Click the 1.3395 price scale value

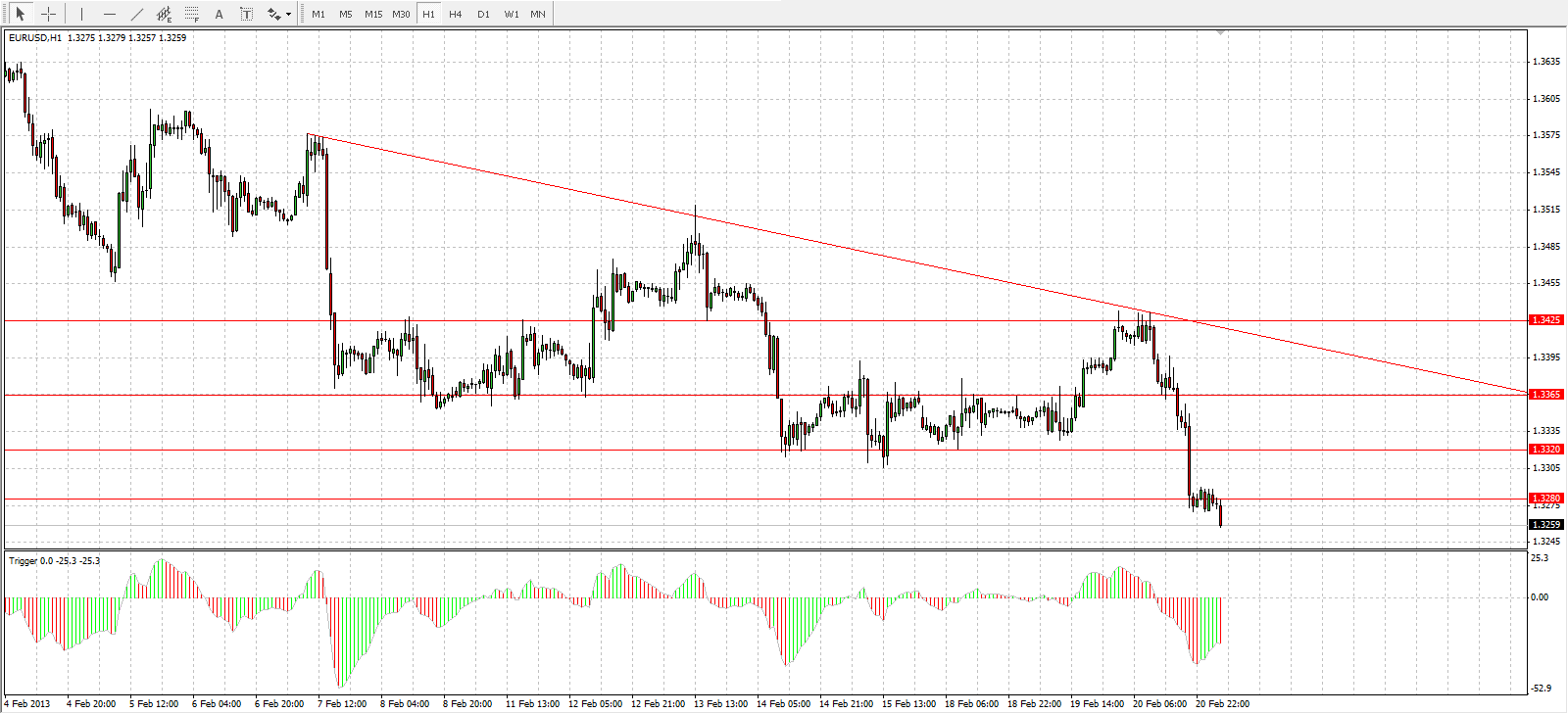click(x=1546, y=357)
